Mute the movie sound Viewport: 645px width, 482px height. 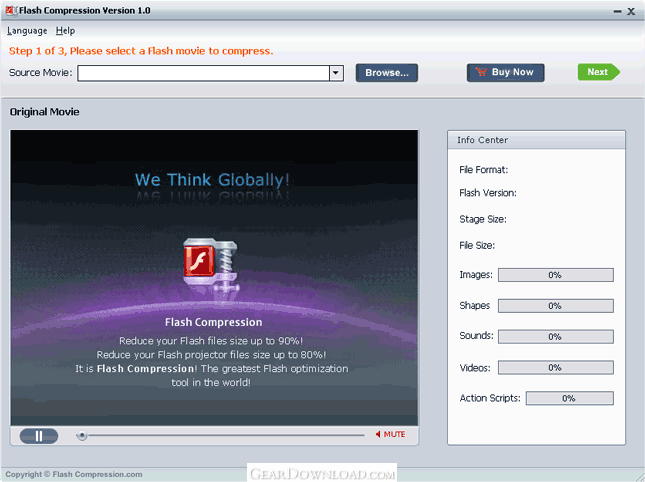point(390,434)
